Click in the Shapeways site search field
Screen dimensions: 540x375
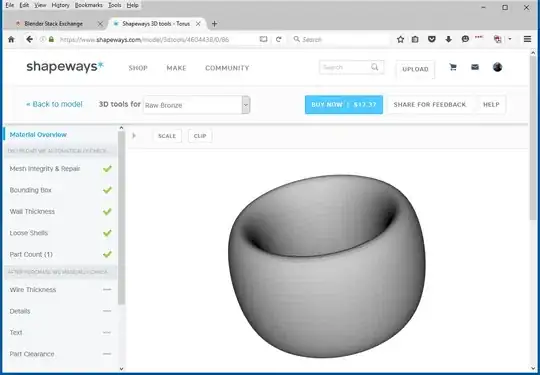coord(346,67)
